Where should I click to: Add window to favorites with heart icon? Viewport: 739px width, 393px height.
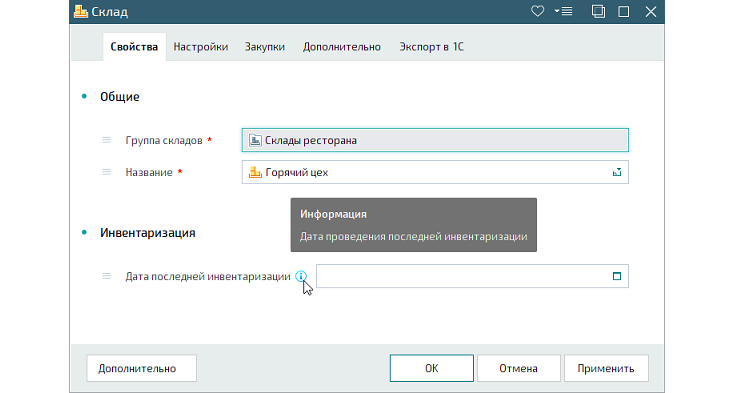pyautogui.click(x=537, y=11)
